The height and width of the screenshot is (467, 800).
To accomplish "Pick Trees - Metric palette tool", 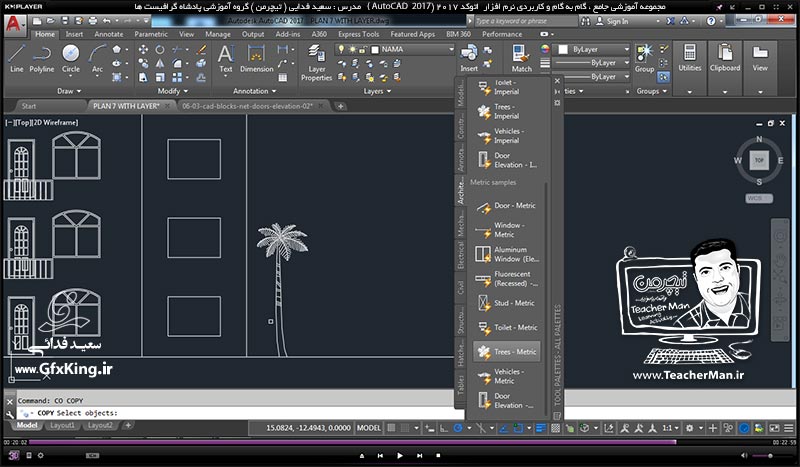I will (506, 352).
